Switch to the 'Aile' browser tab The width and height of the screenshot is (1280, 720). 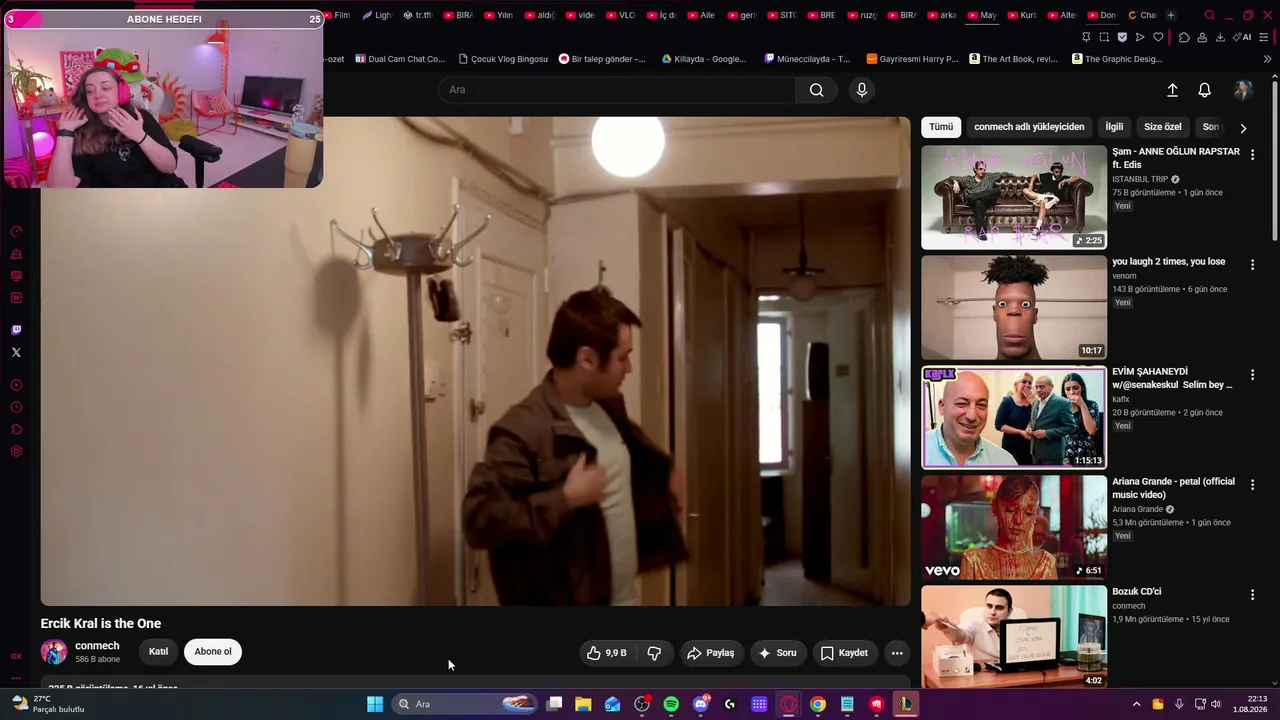click(x=700, y=15)
